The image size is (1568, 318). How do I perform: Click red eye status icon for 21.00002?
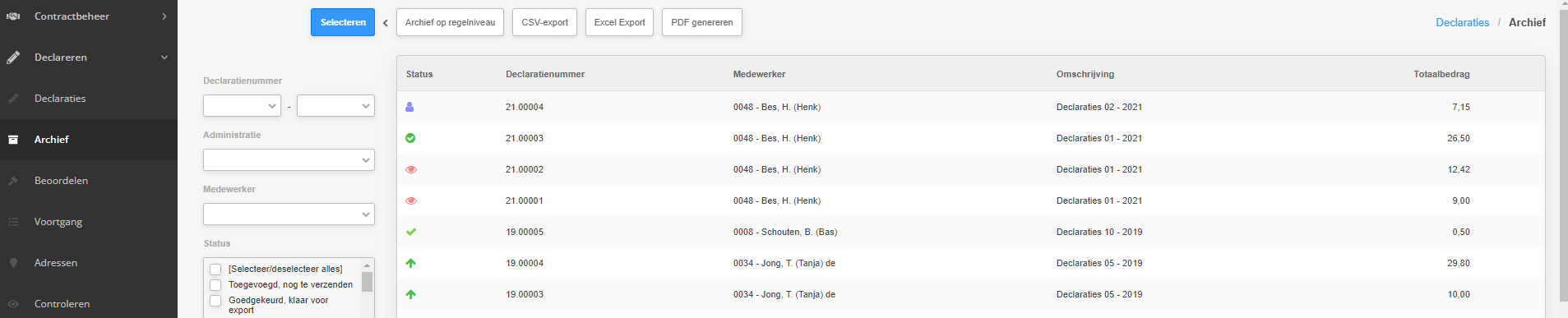(x=411, y=169)
